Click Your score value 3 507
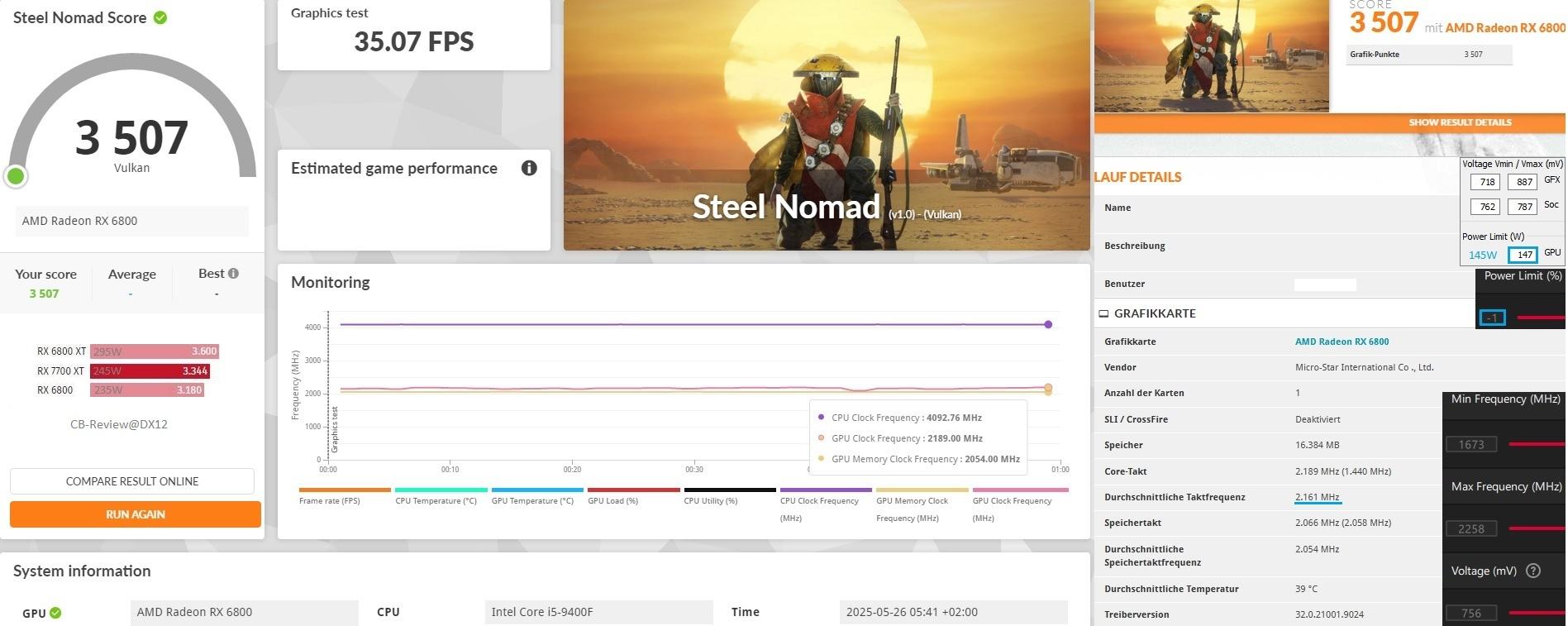This screenshot has width=1568, height=626. (x=44, y=294)
